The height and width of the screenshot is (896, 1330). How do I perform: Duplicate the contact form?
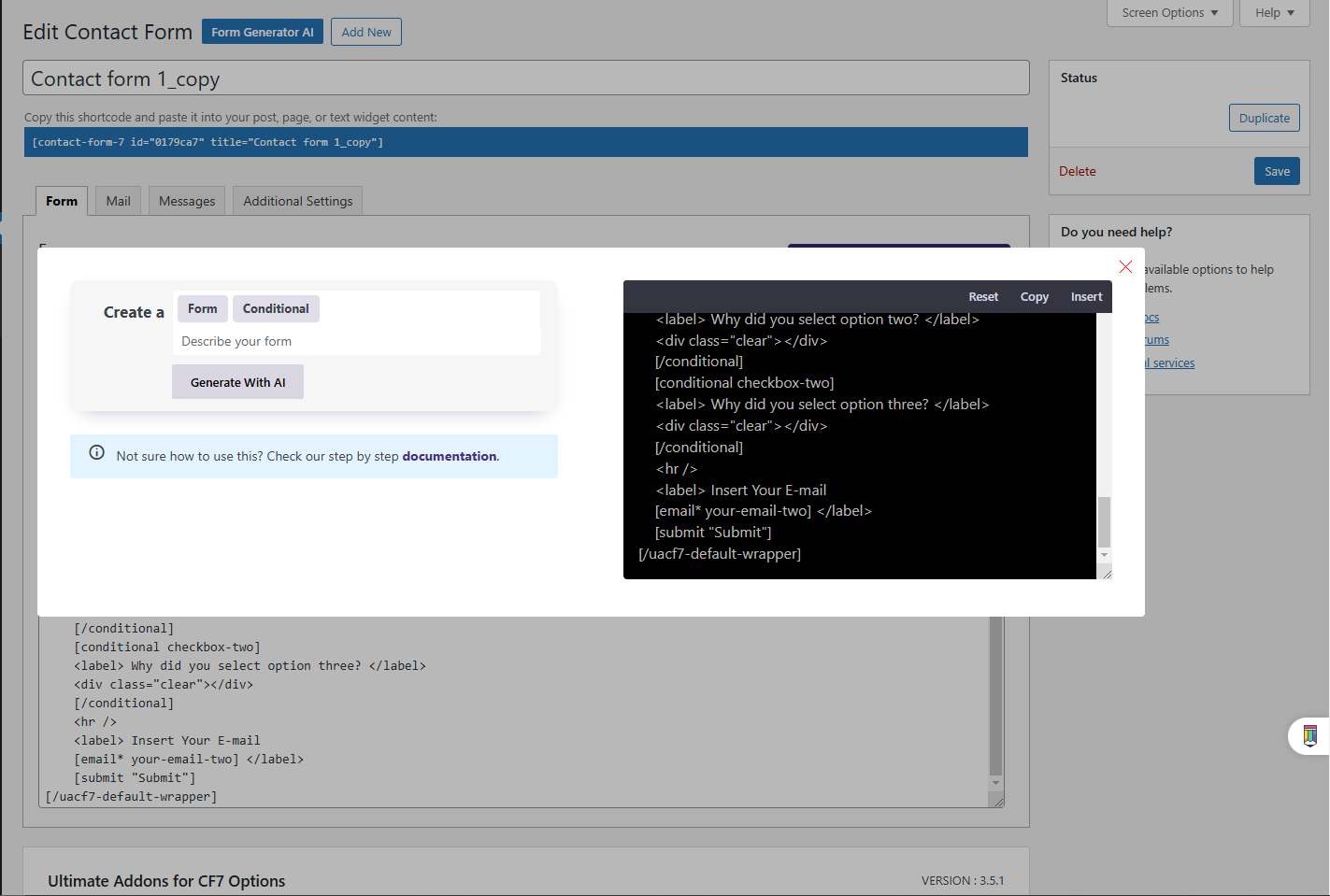click(x=1264, y=118)
